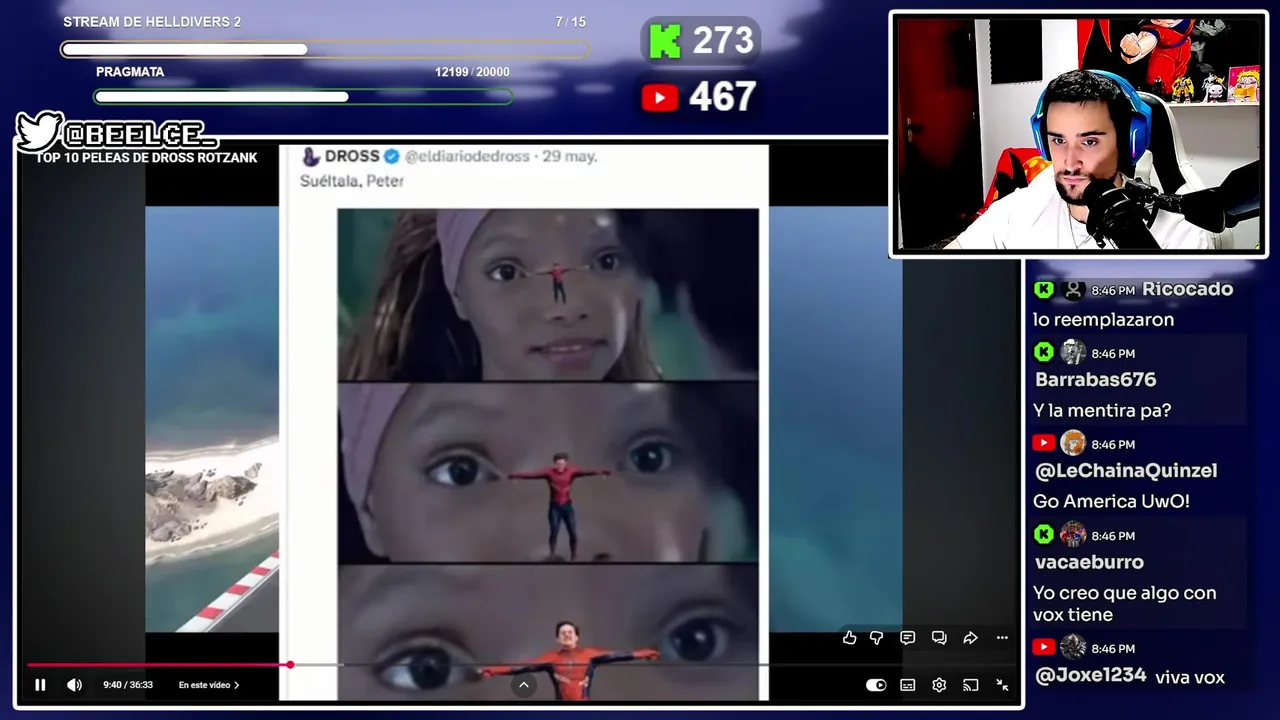Image resolution: width=1280 pixels, height=720 pixels.
Task: Click the green Kick logo counter icon
Action: [664, 41]
